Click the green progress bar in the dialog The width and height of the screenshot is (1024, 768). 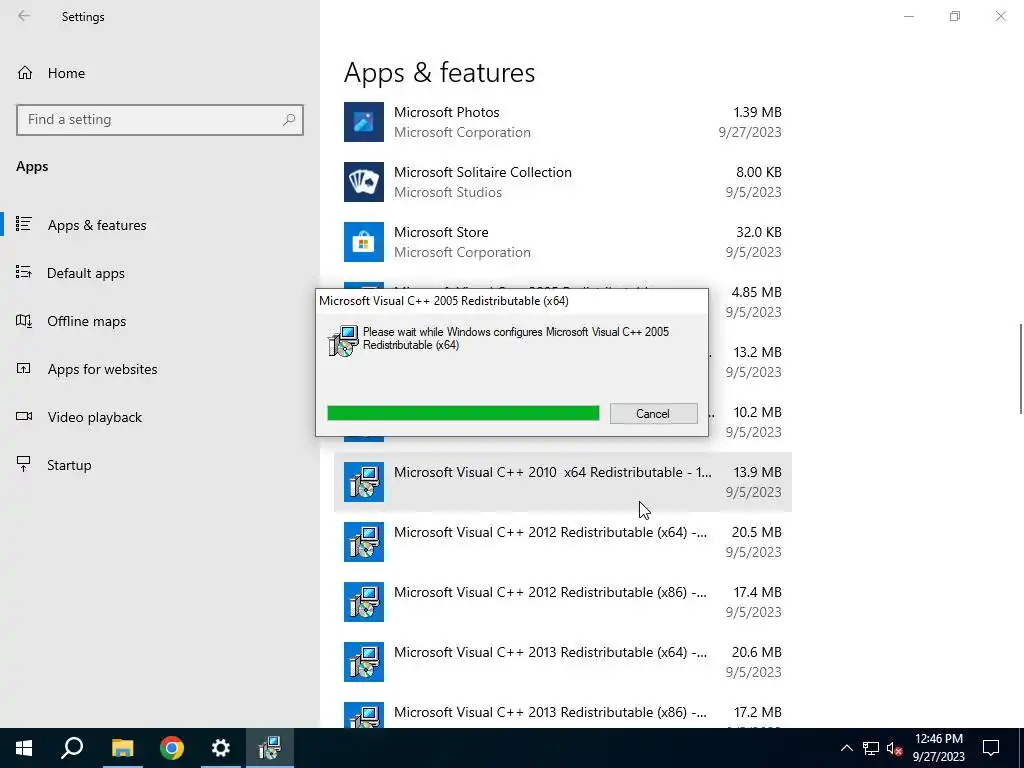[463, 413]
